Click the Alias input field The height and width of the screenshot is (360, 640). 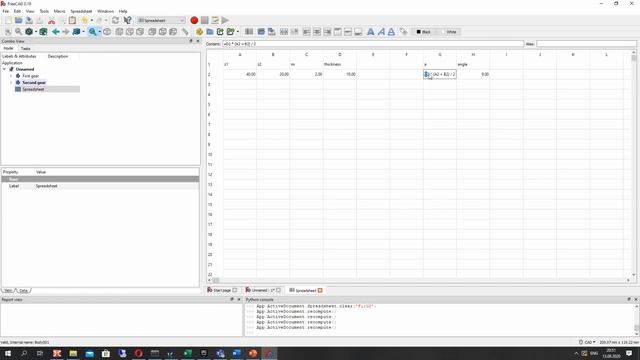pos(586,44)
